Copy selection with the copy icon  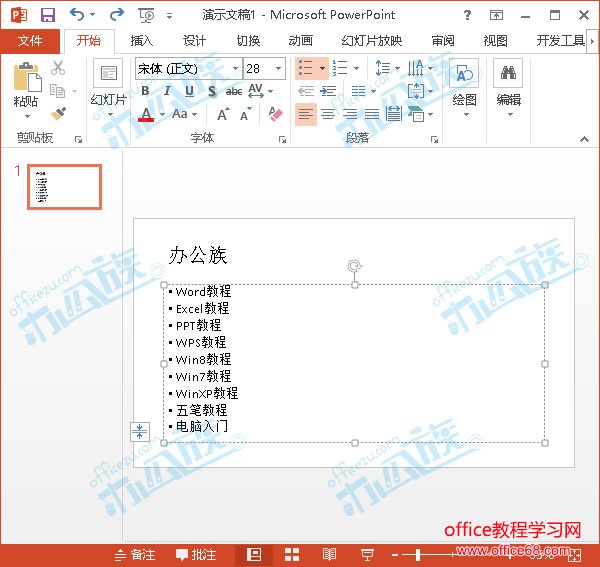(58, 91)
